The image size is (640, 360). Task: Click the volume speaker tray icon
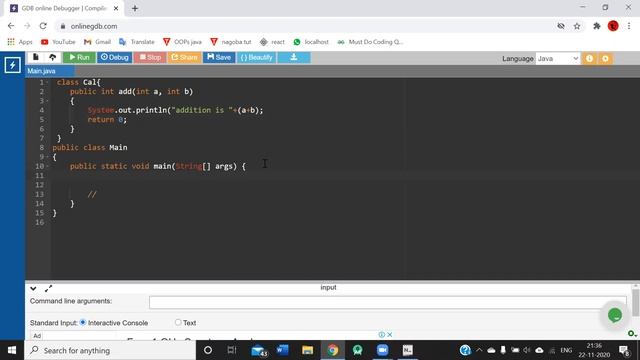(527, 350)
